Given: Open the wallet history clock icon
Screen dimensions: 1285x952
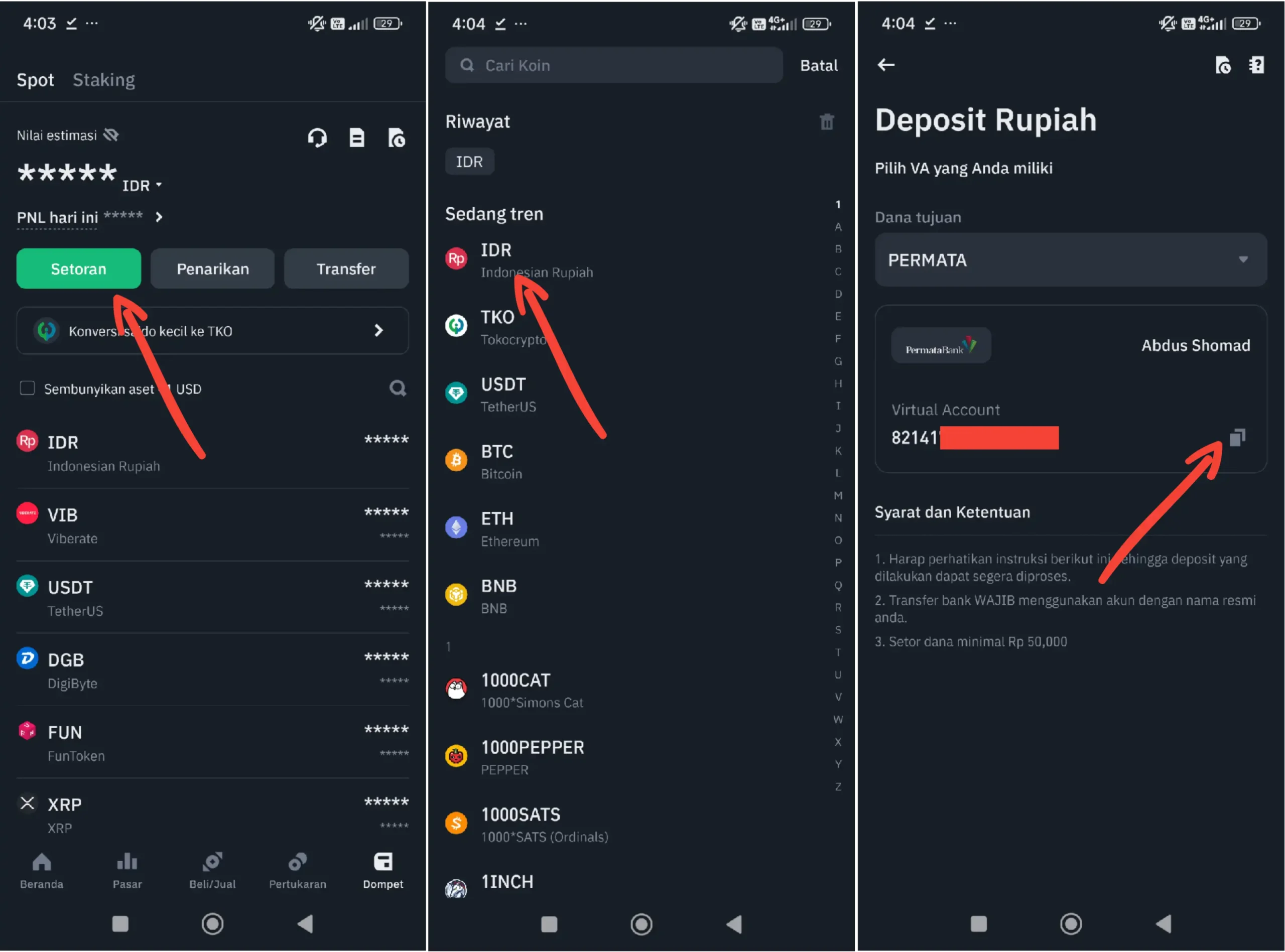Looking at the screenshot, I should click(x=397, y=138).
